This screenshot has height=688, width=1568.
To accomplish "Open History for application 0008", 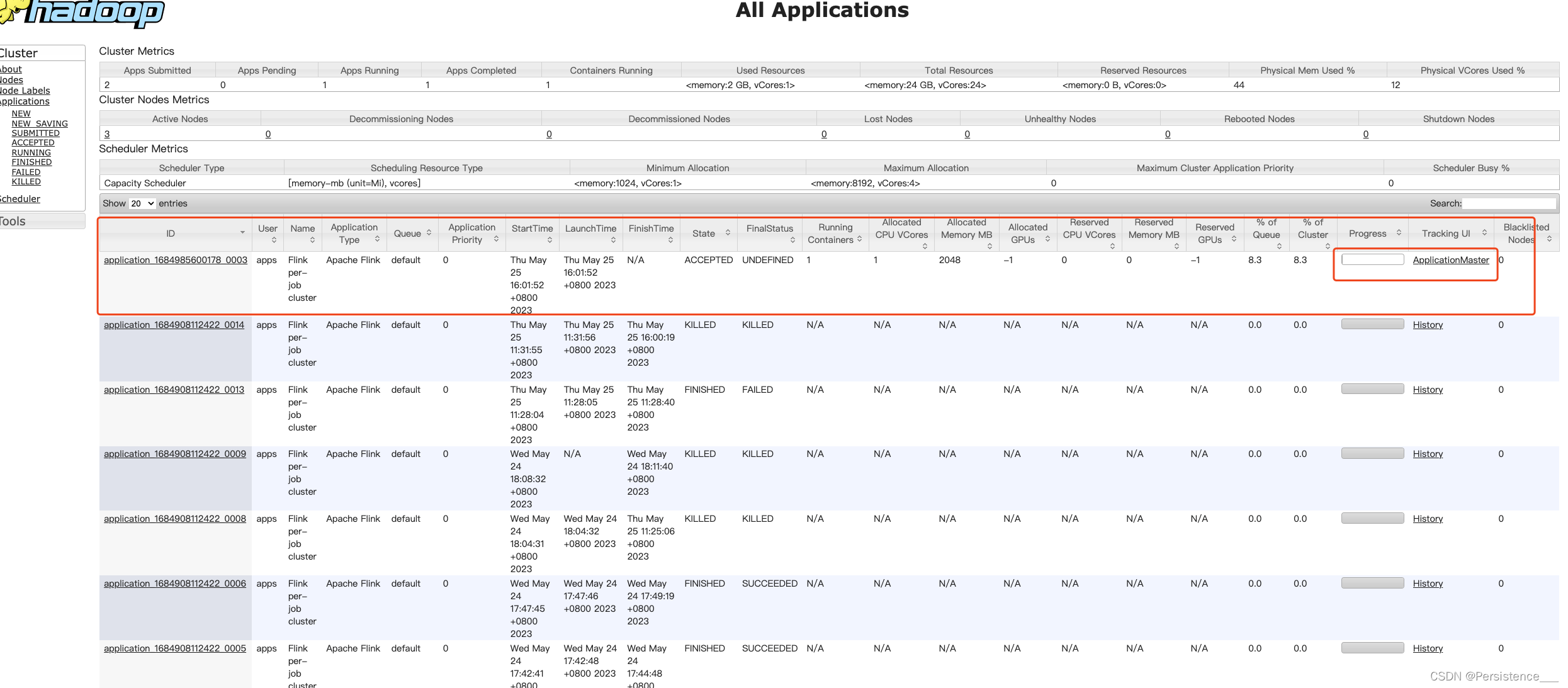I will pos(1428,519).
